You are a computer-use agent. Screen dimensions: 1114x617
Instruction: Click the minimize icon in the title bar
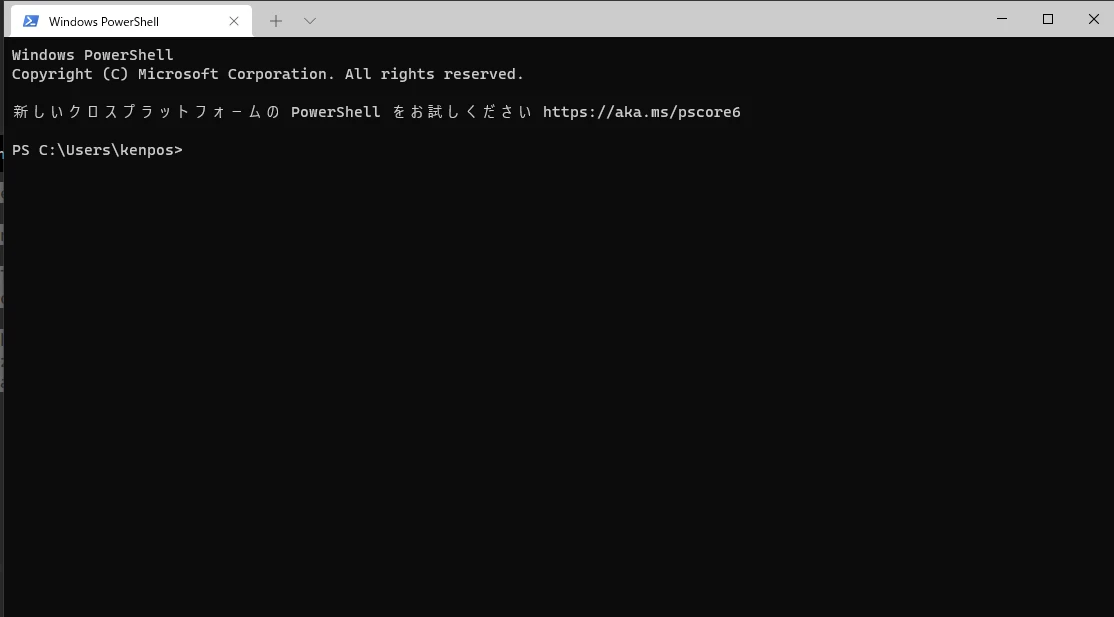pos(1001,19)
